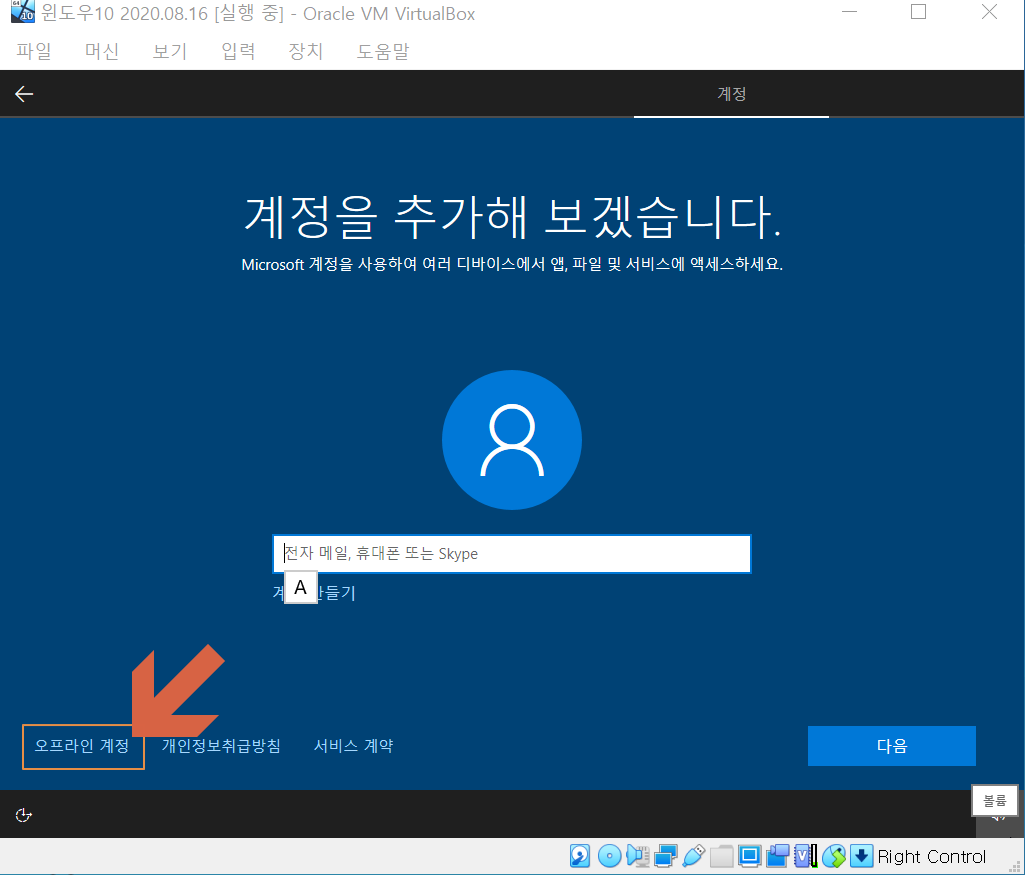Viewport: 1025px width, 875px height.
Task: Click the network adapters status icon
Action: tap(665, 855)
